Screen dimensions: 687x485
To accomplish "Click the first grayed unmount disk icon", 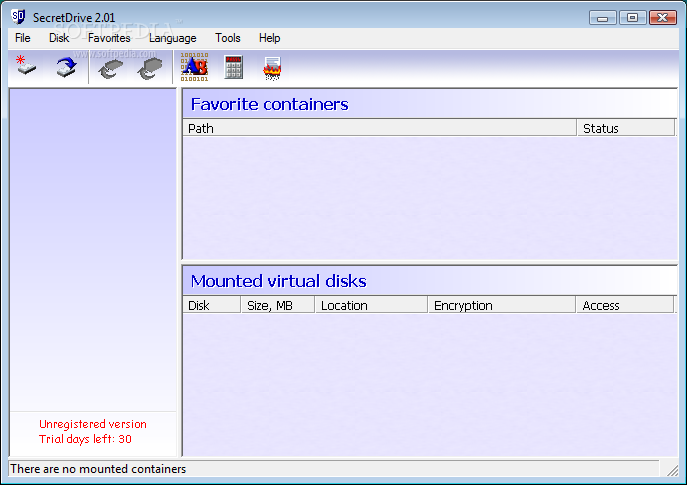I will 110,69.
